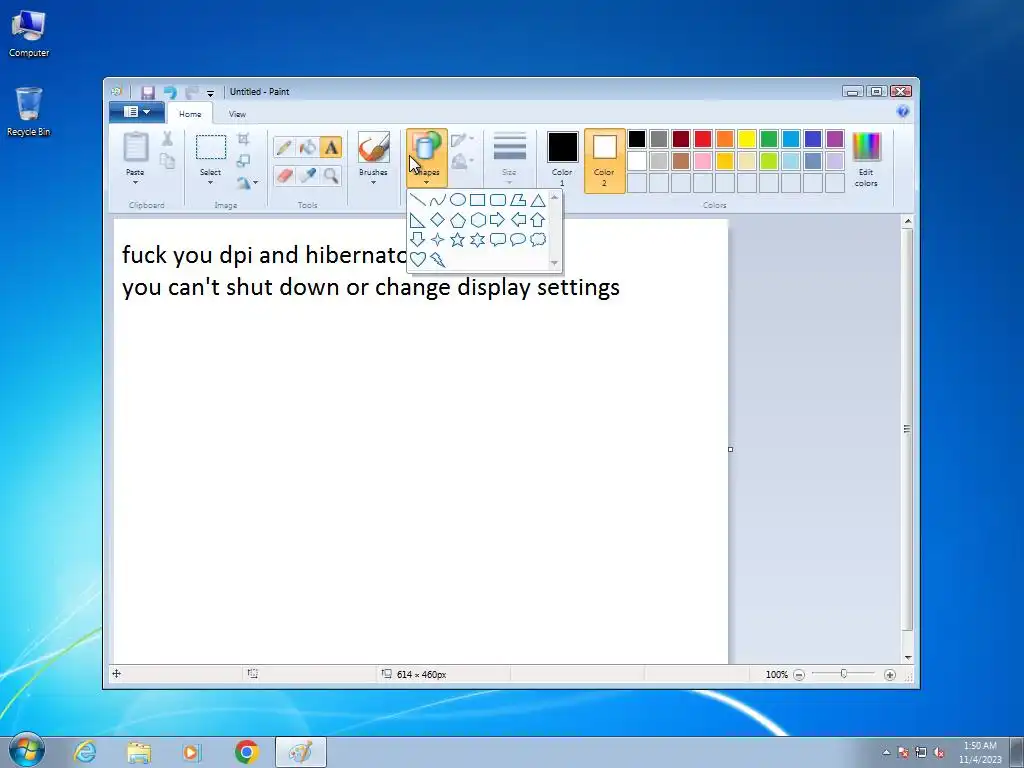Choose the Diamond shape
The height and width of the screenshot is (768, 1024).
coord(438,220)
